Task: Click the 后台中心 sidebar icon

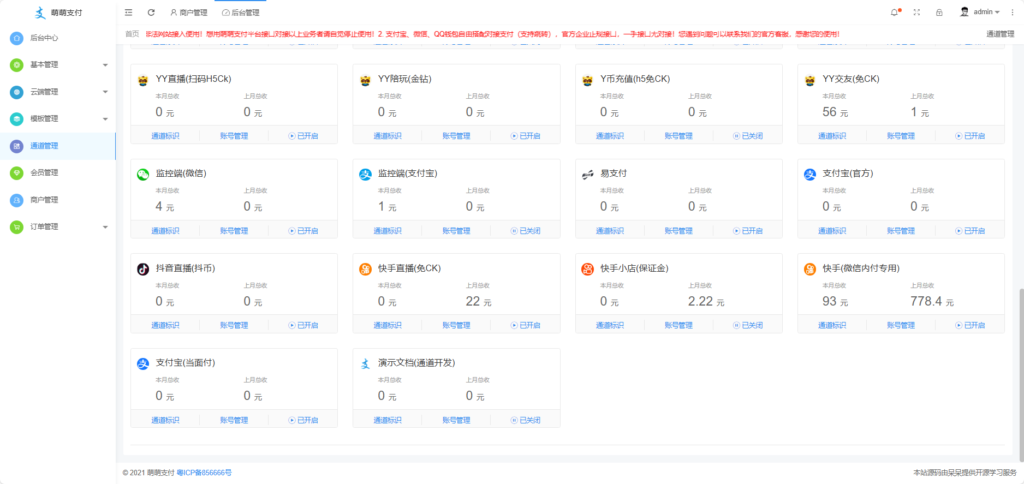Action: pyautogui.click(x=17, y=38)
